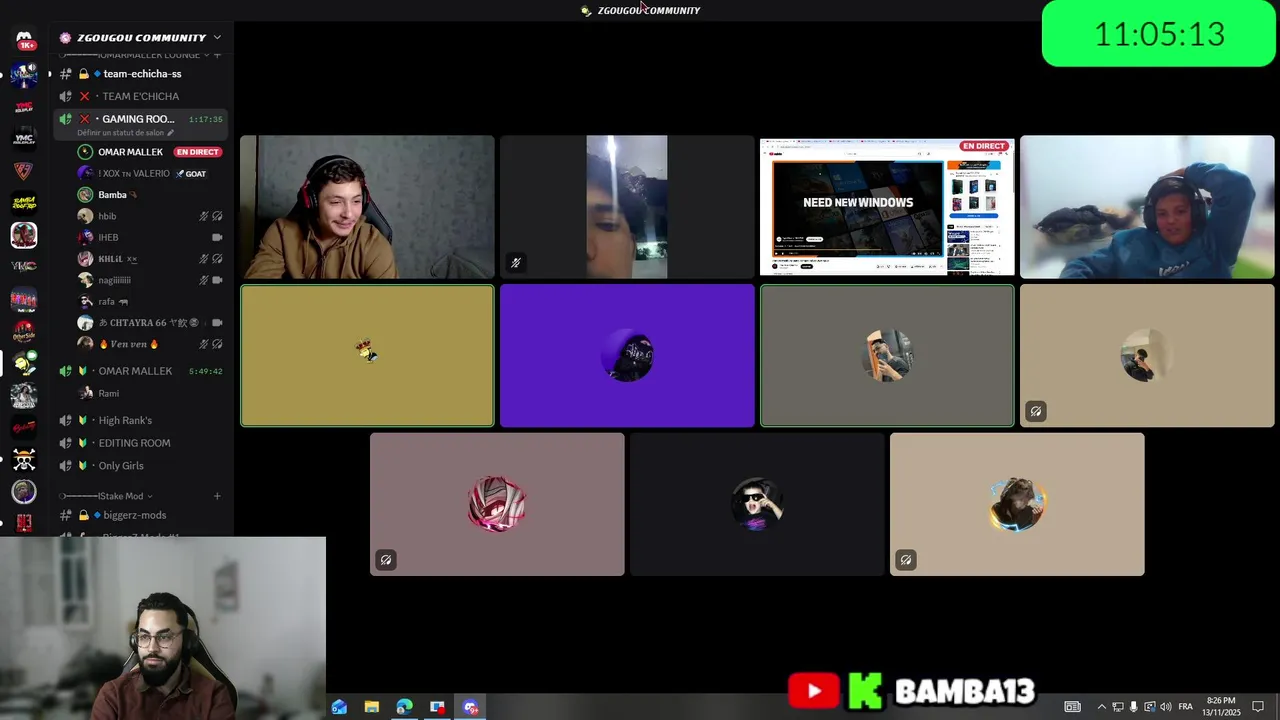Focus tile with sunglasses avatar
Screen dimensions: 1280x720
(757, 504)
